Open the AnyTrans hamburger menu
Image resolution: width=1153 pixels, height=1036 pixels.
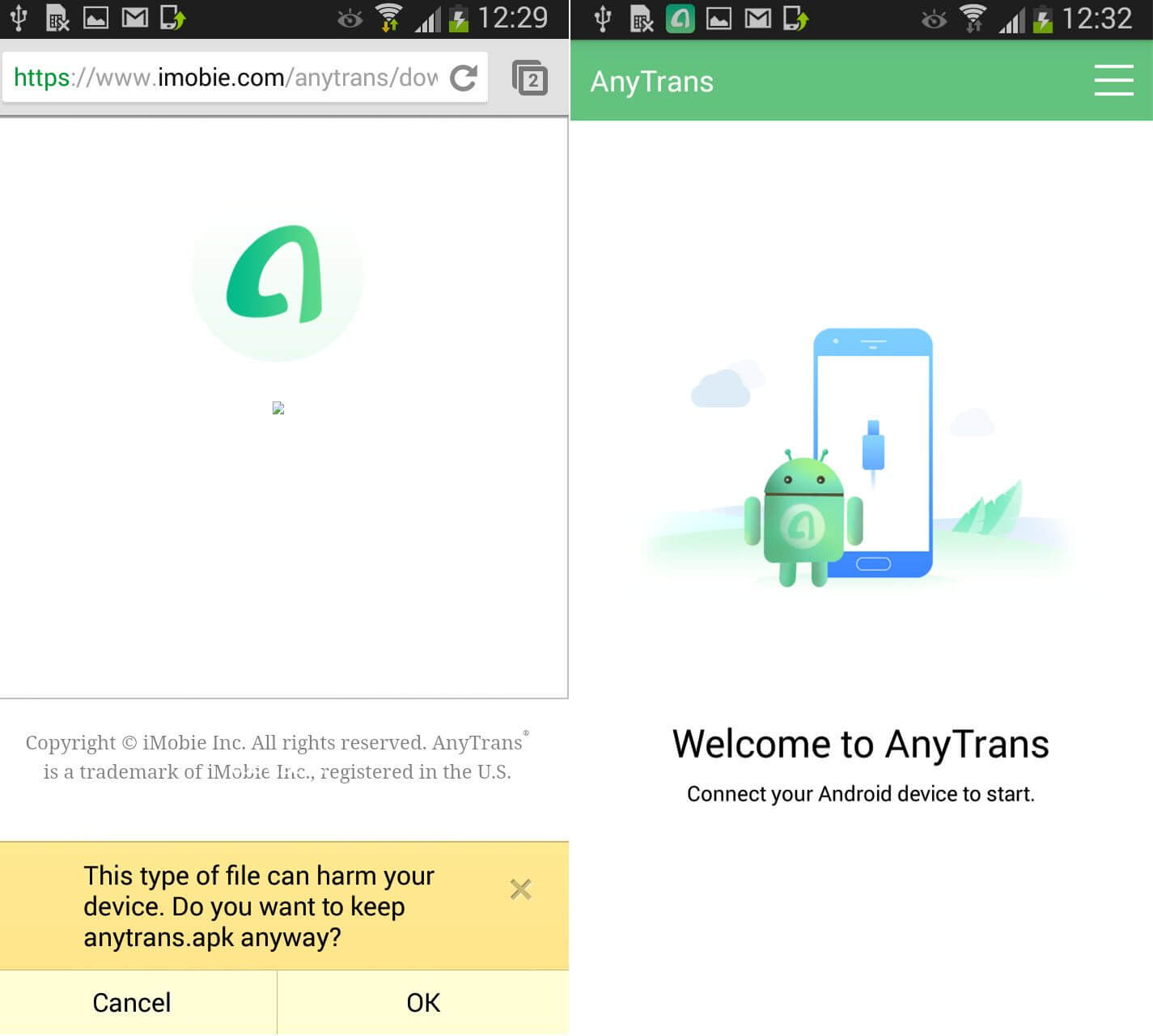(x=1113, y=80)
